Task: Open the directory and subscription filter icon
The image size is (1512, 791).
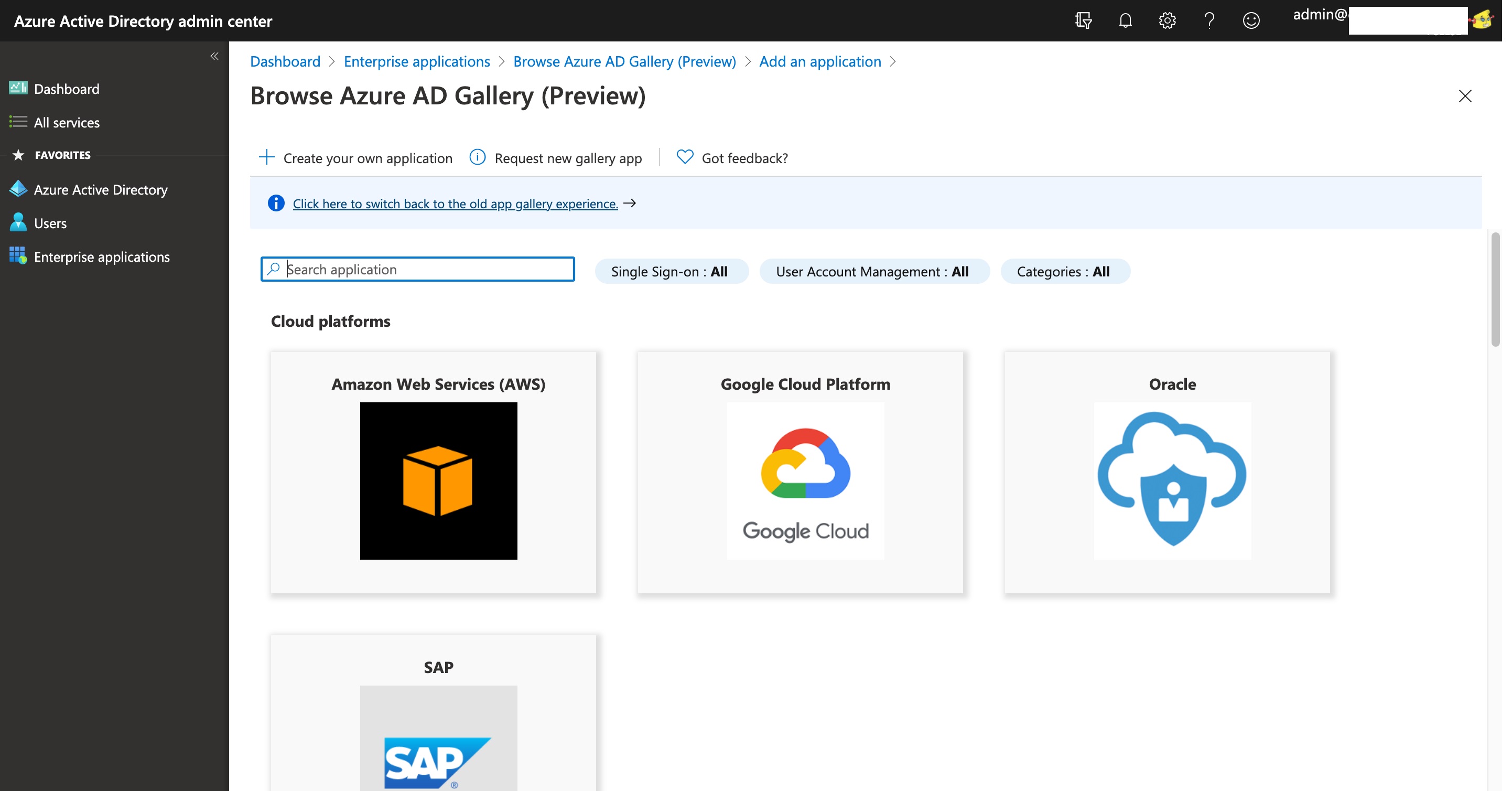Action: [x=1083, y=20]
